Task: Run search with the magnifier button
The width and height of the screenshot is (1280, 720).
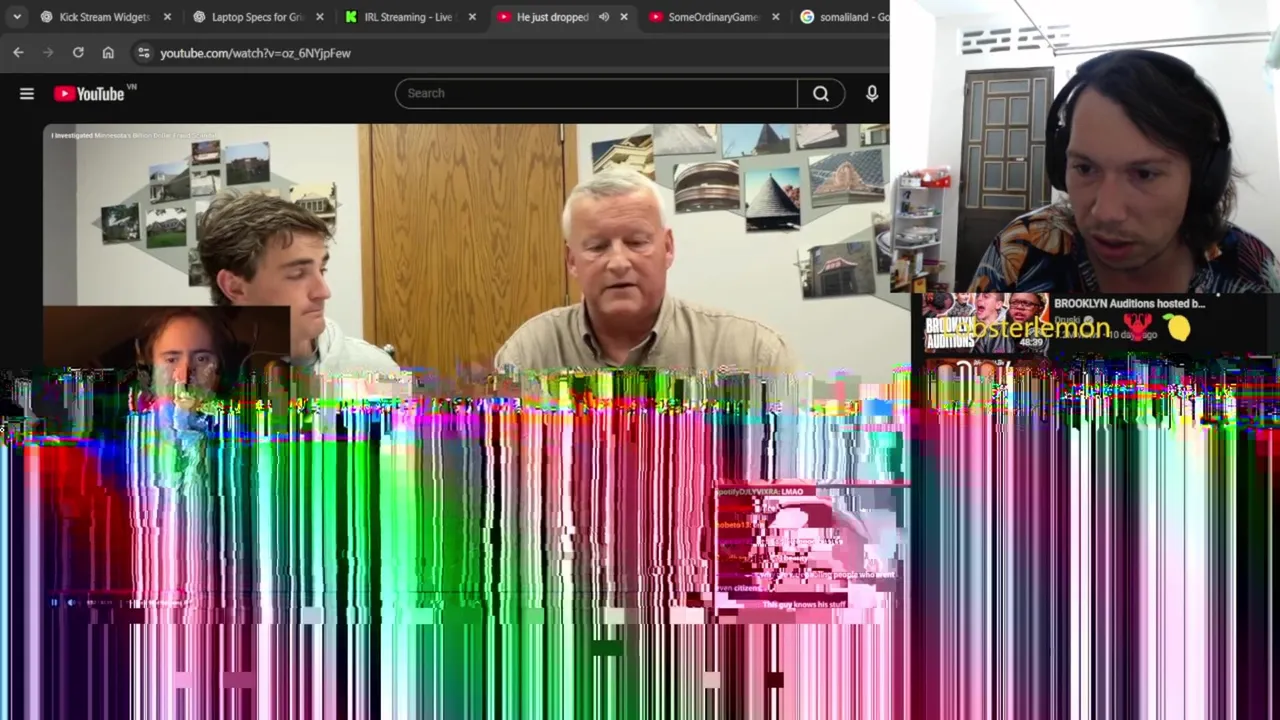Action: pyautogui.click(x=821, y=93)
